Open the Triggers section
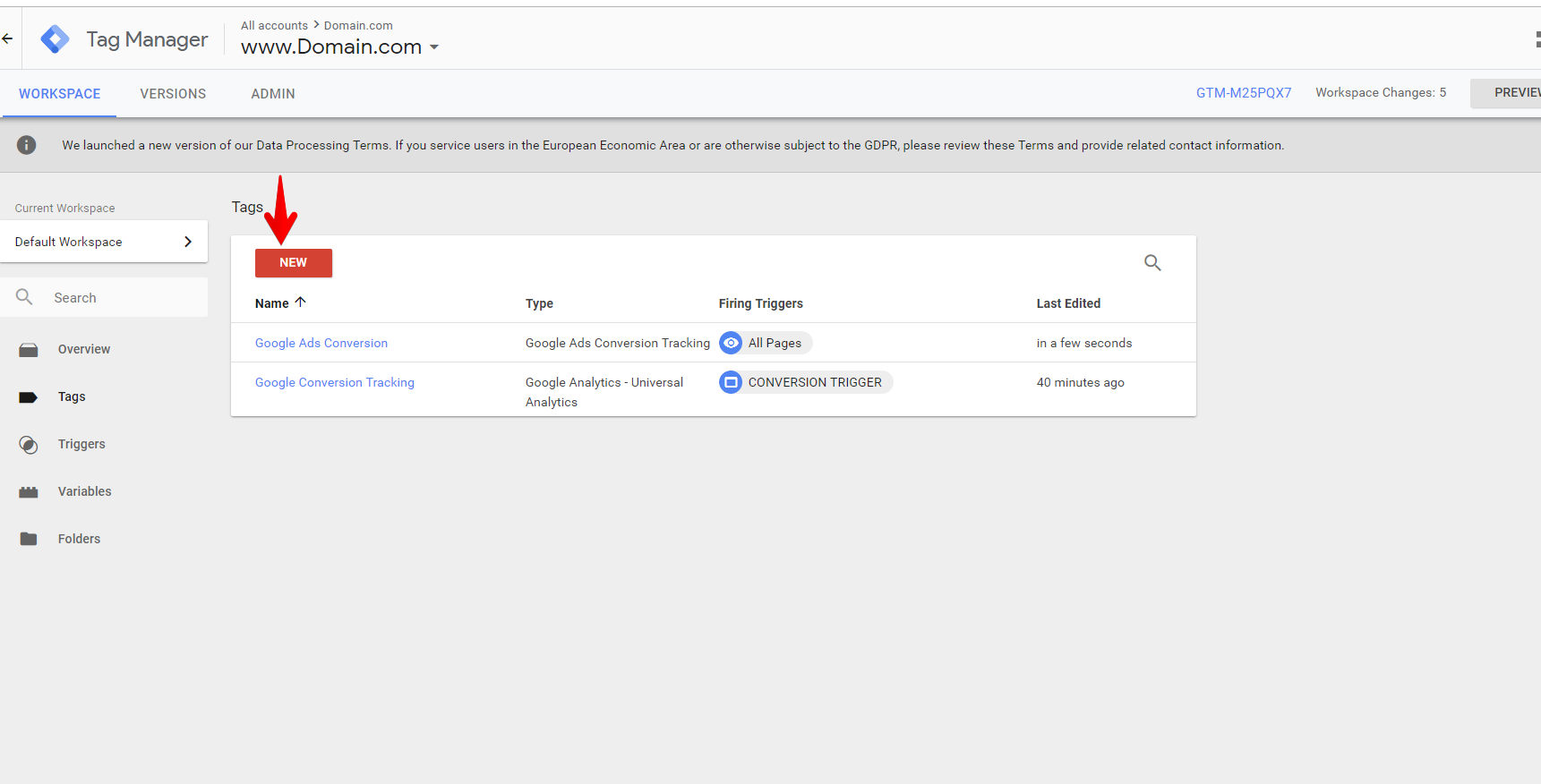This screenshot has width=1541, height=784. [81, 444]
